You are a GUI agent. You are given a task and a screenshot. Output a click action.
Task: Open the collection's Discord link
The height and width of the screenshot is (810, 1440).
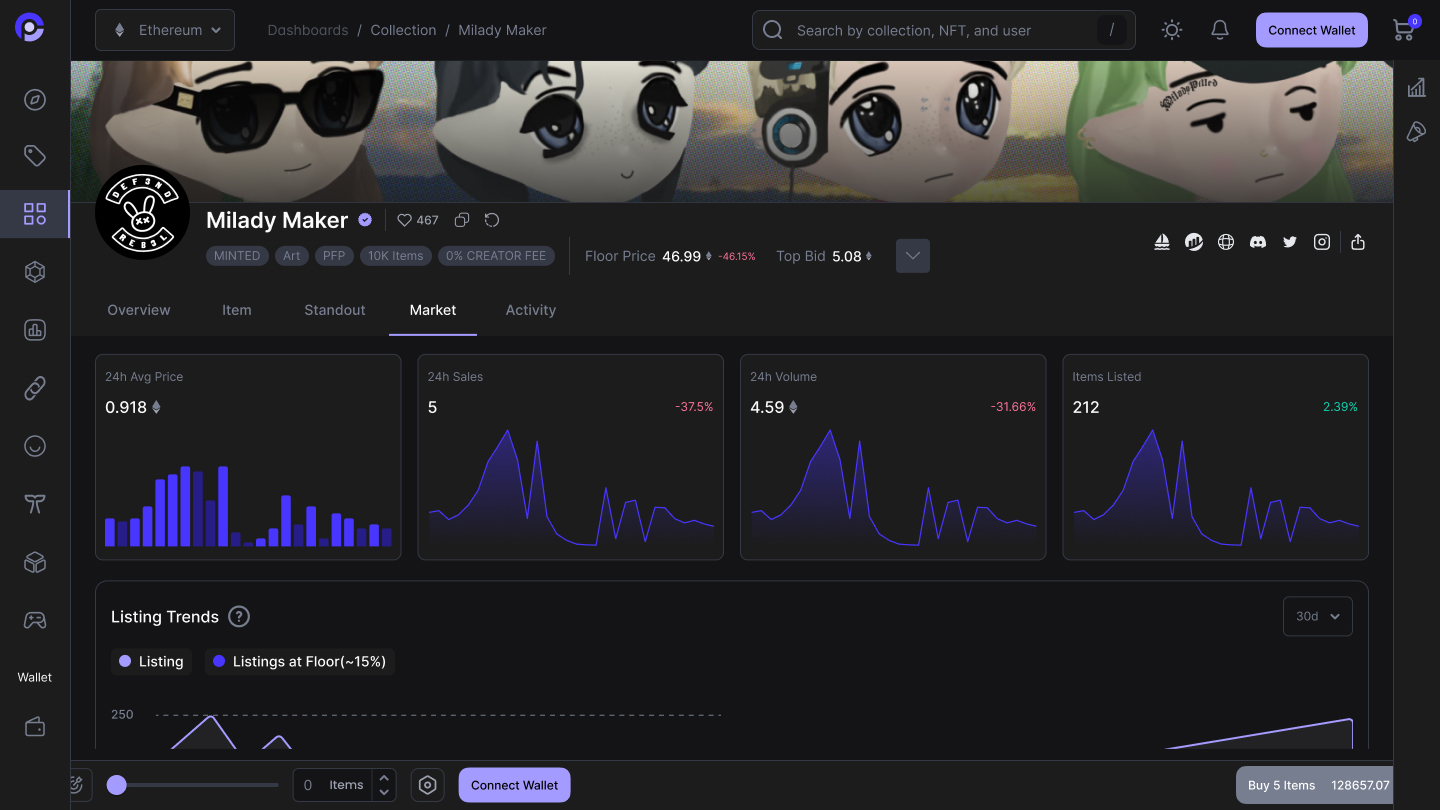tap(1258, 242)
